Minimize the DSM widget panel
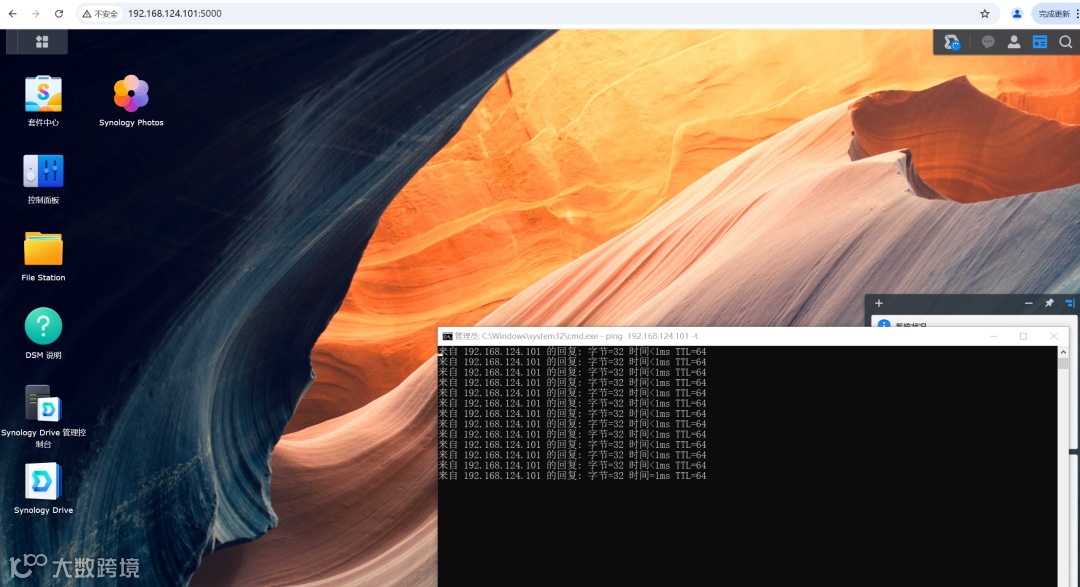Image resolution: width=1080 pixels, height=587 pixels. [x=1028, y=303]
